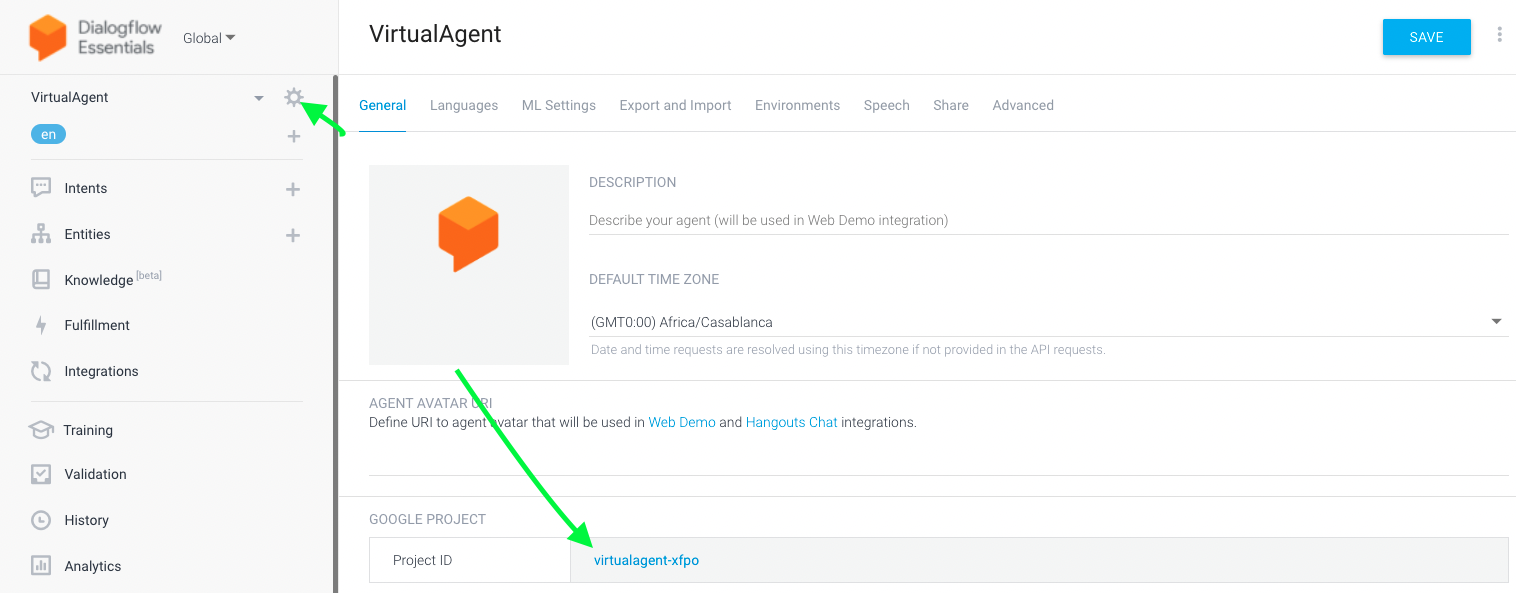Switch to the ML Settings tab

(x=558, y=105)
